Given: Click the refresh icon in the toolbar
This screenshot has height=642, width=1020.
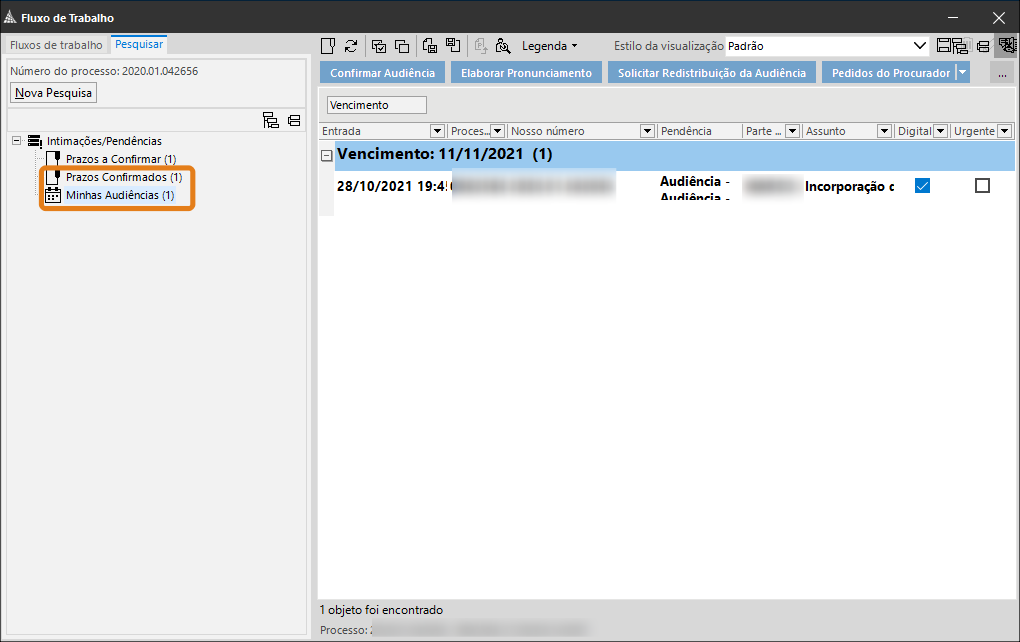Looking at the screenshot, I should point(351,46).
